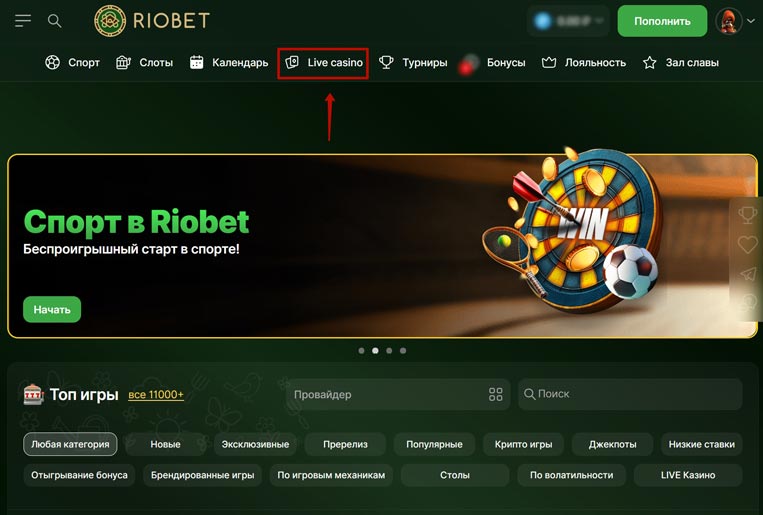
Task: Toggle the Джекпоты category filter
Action: coord(612,444)
